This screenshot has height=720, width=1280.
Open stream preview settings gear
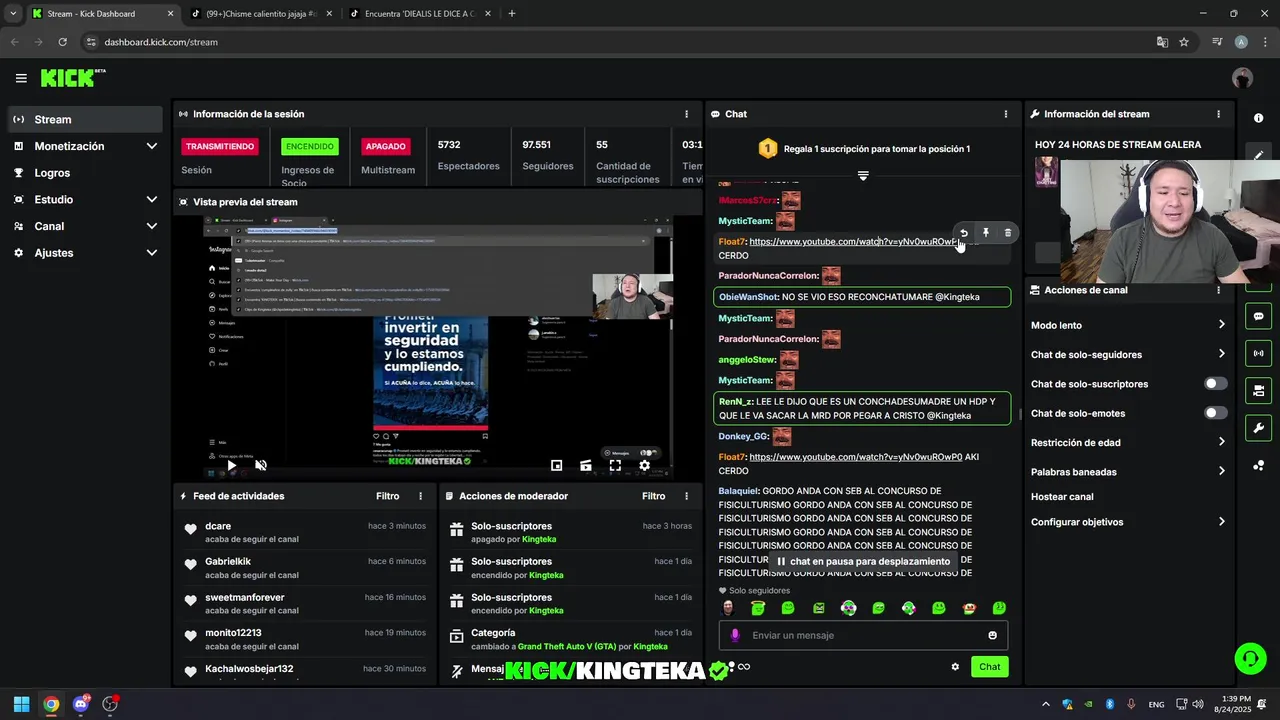644,465
